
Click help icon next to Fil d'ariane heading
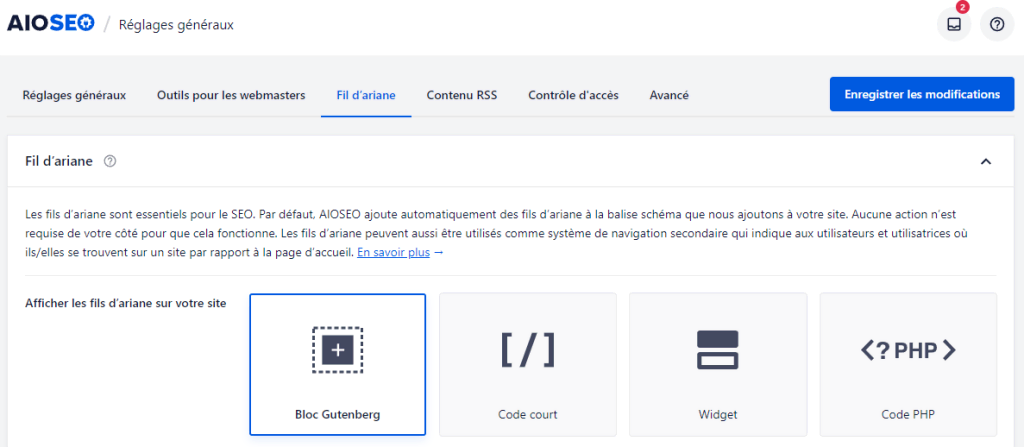coord(110,161)
